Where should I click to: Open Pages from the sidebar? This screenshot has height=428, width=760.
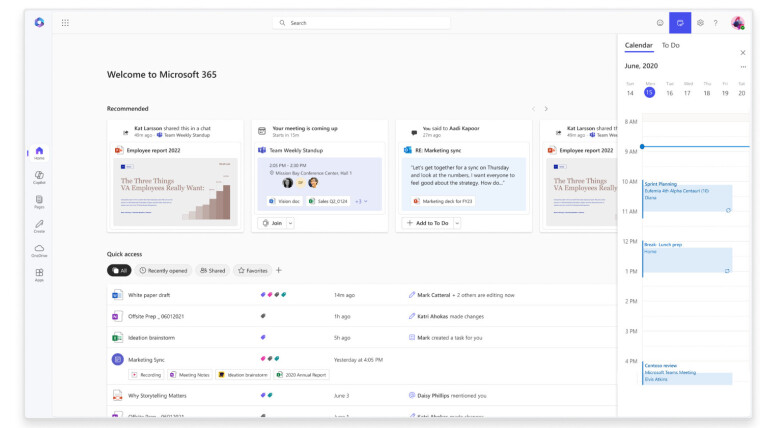coord(39,202)
